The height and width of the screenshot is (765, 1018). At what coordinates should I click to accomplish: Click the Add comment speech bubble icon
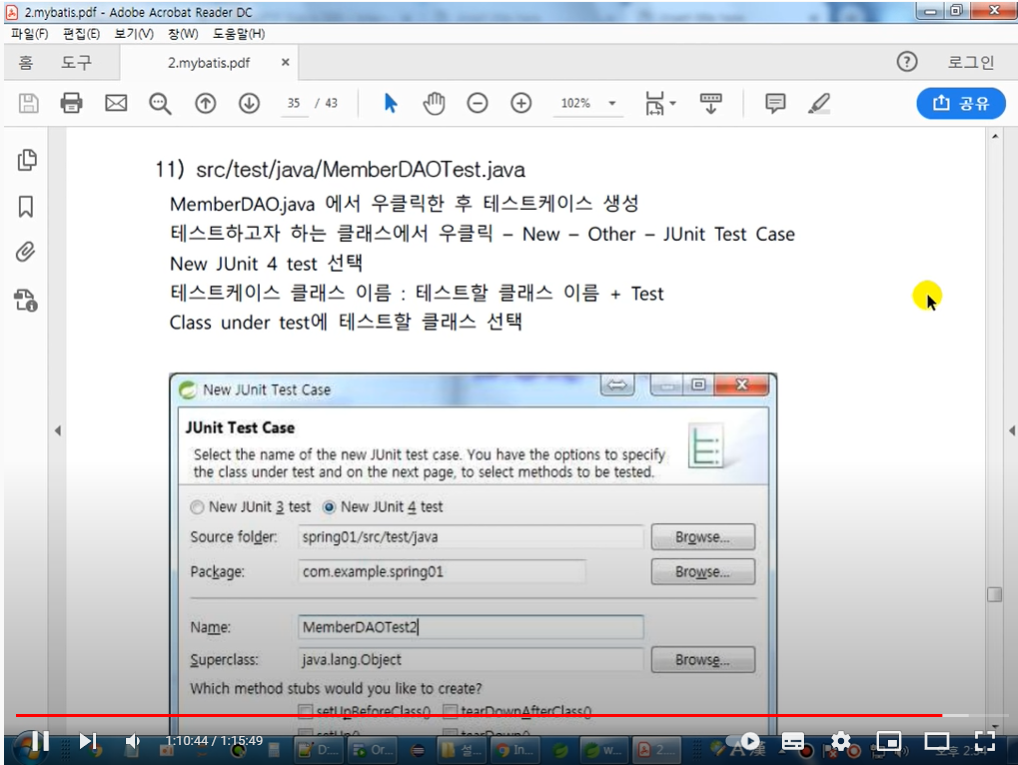click(x=775, y=103)
